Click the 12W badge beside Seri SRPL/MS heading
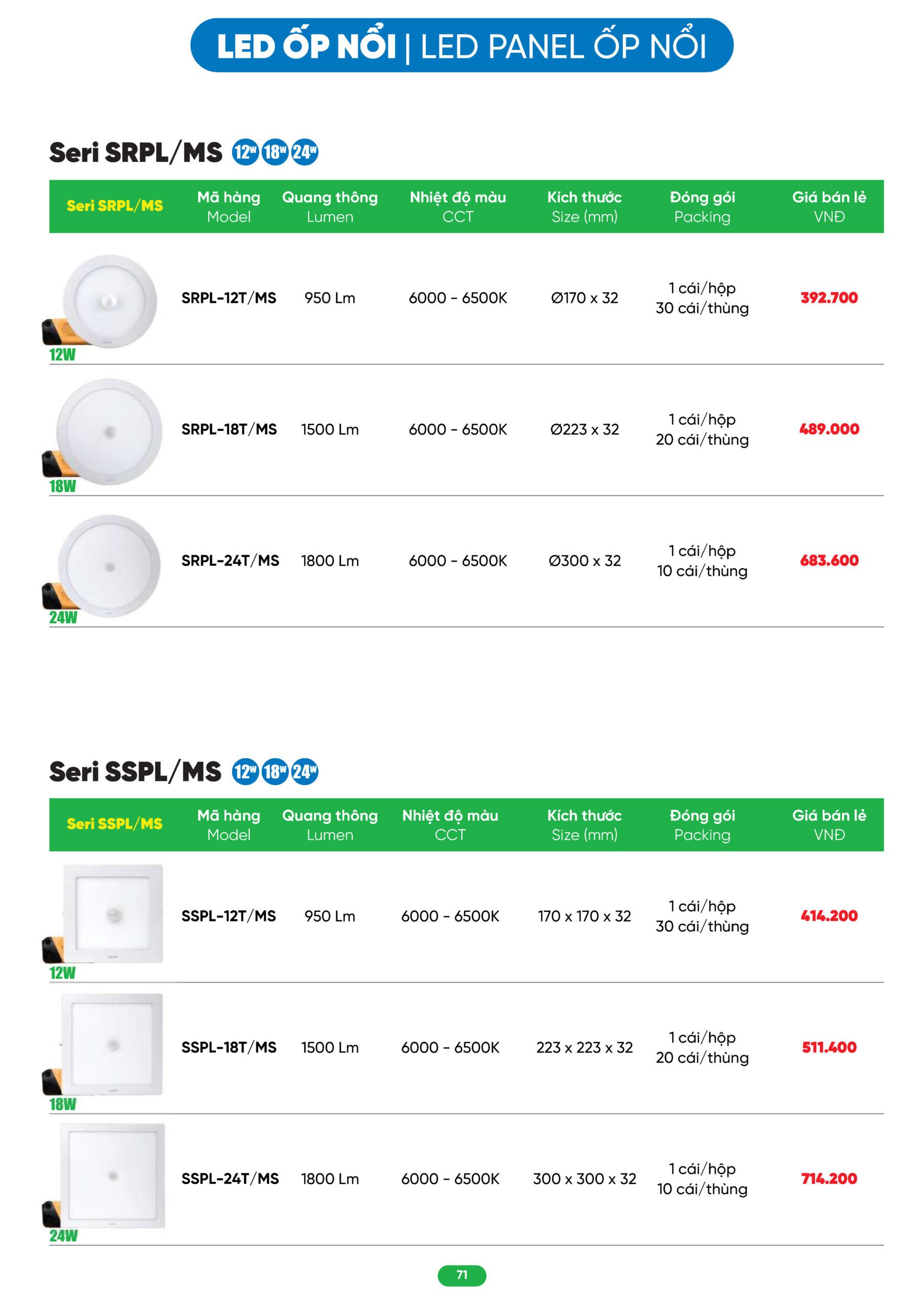This screenshot has height=1307, width=924. pyautogui.click(x=246, y=153)
